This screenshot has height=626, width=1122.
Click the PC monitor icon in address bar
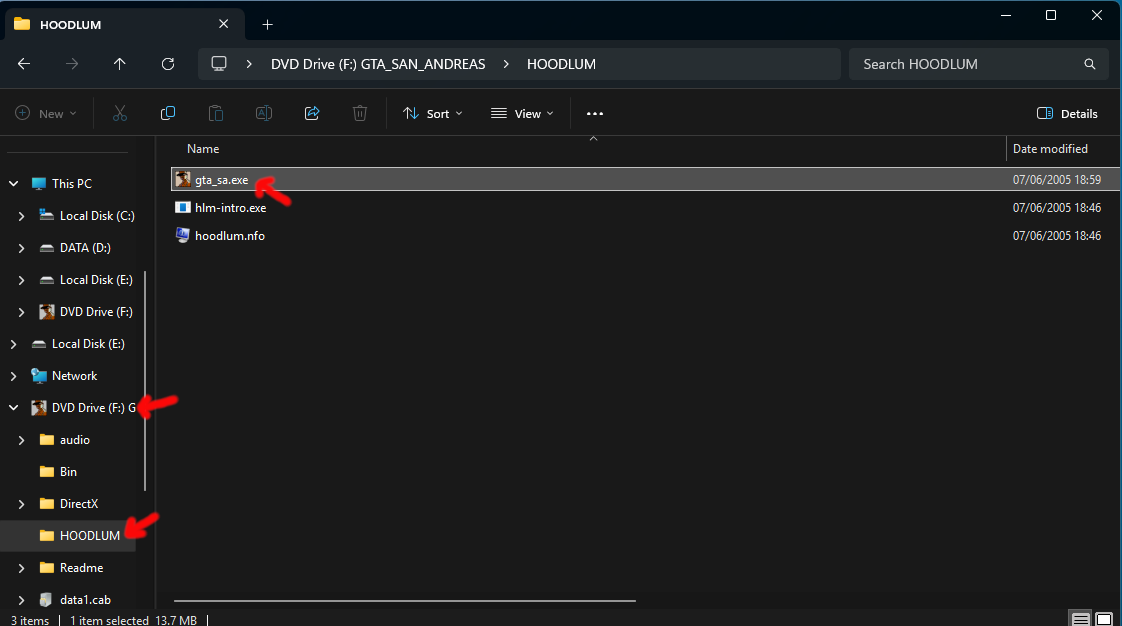[x=219, y=64]
